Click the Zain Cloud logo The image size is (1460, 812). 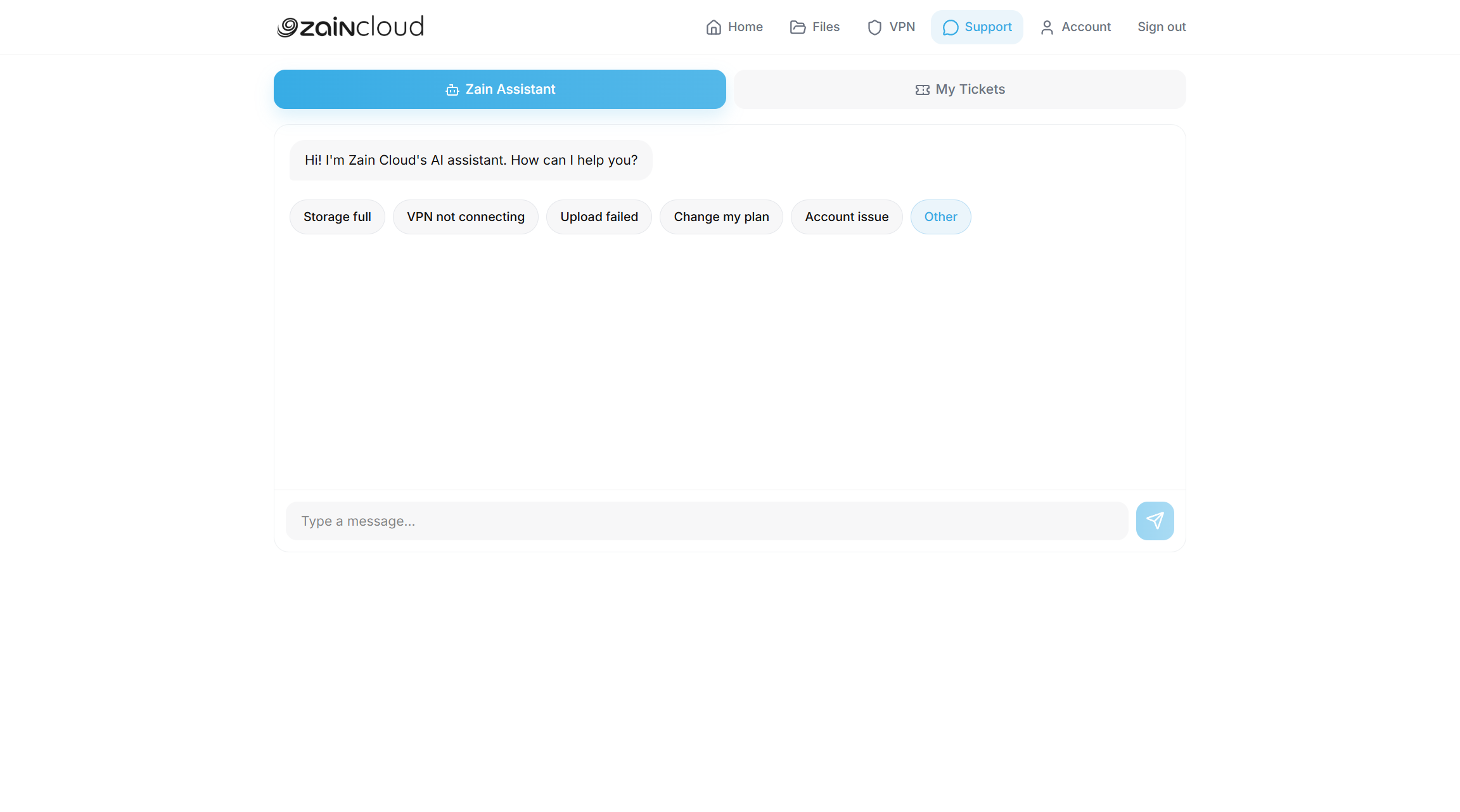point(350,27)
